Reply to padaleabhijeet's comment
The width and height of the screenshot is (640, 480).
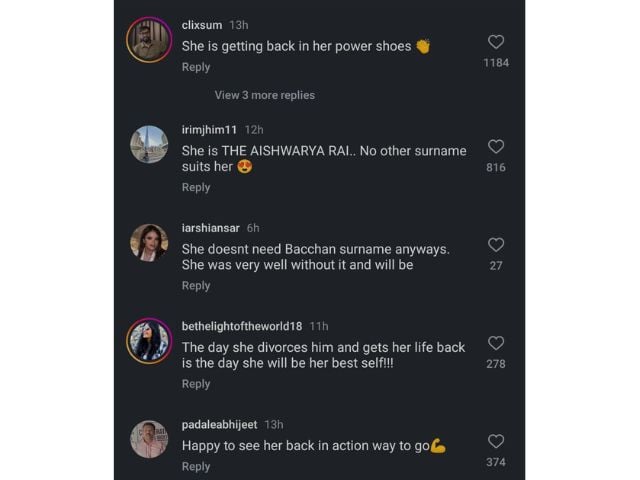[x=196, y=466]
